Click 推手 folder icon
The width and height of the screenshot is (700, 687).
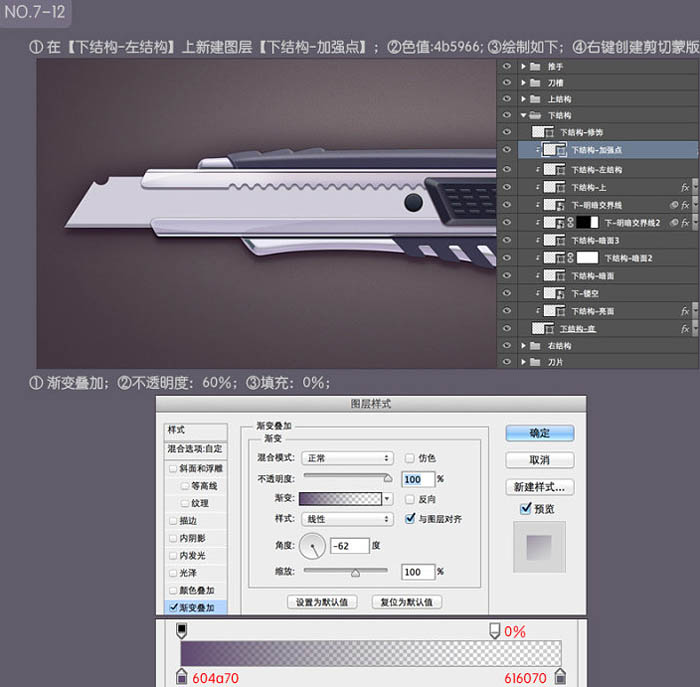[x=535, y=67]
